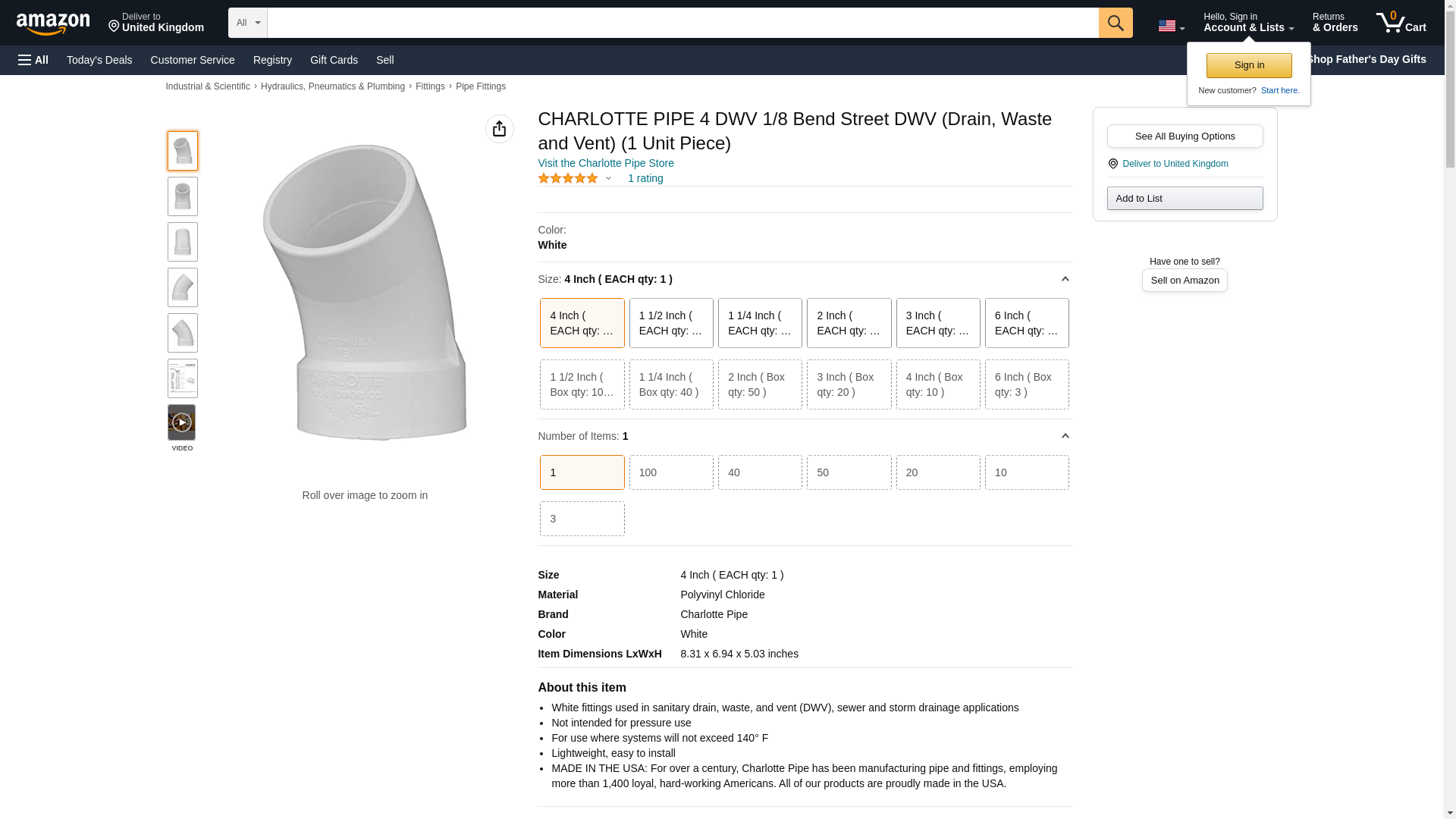Open the language flag selector

pyautogui.click(x=1171, y=26)
